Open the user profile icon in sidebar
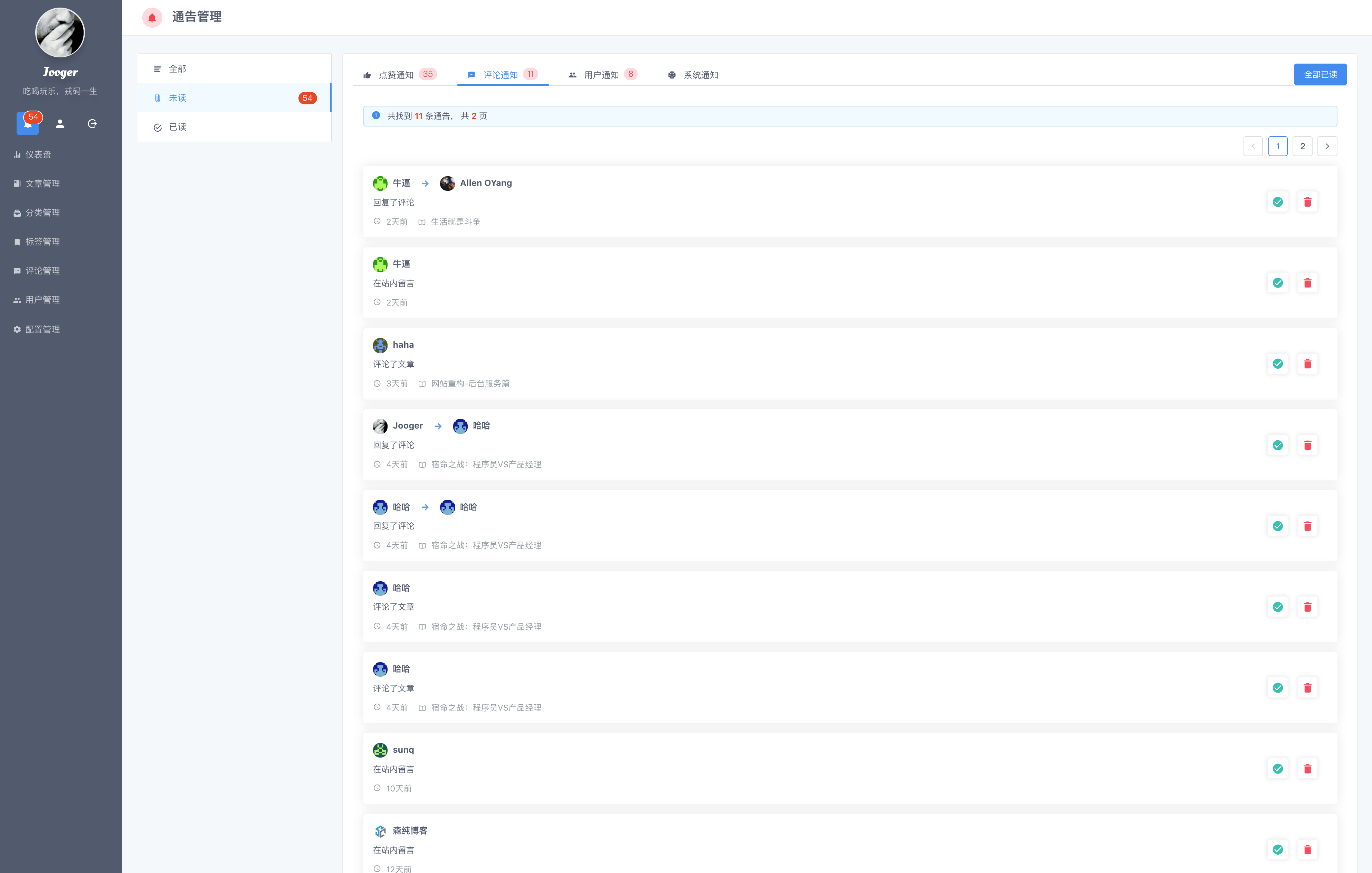Screen dimensions: 1372x873 coord(60,123)
